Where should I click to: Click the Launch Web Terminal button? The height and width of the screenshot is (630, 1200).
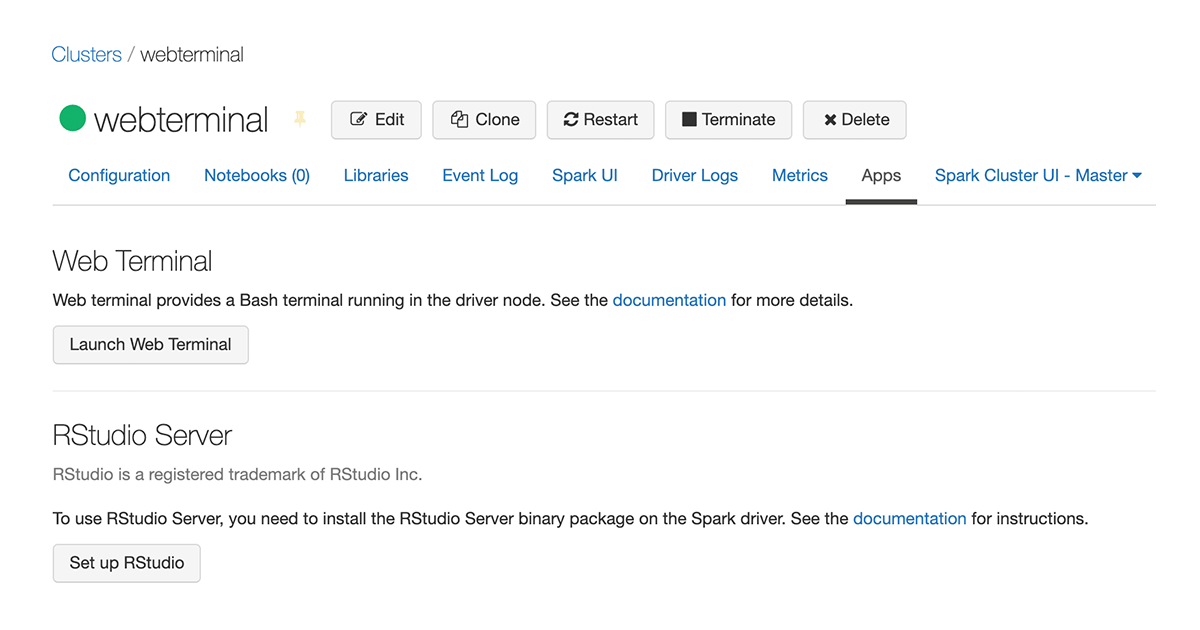pos(150,344)
